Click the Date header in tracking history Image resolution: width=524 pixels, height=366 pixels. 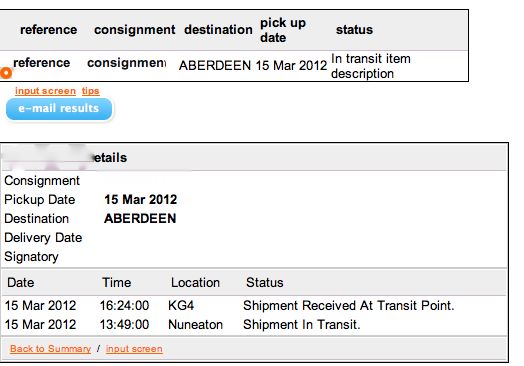pyautogui.click(x=21, y=283)
